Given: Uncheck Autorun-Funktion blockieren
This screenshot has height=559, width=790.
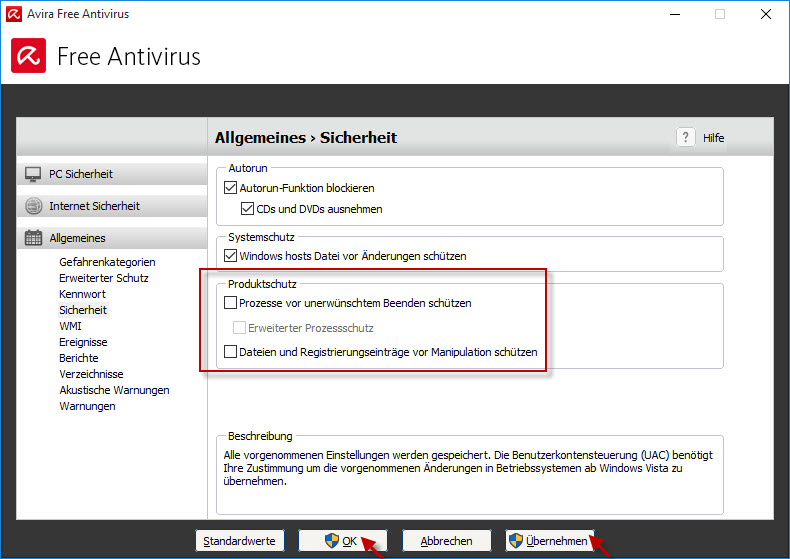Looking at the screenshot, I should [230, 188].
